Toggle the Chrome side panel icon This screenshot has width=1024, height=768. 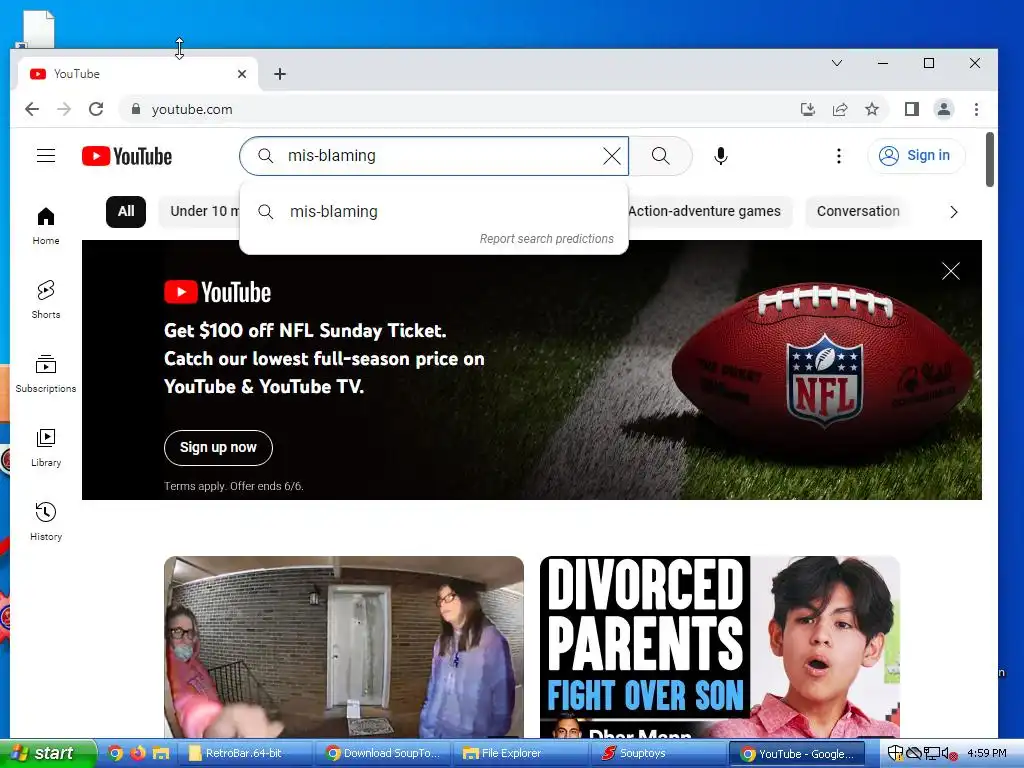[912, 109]
